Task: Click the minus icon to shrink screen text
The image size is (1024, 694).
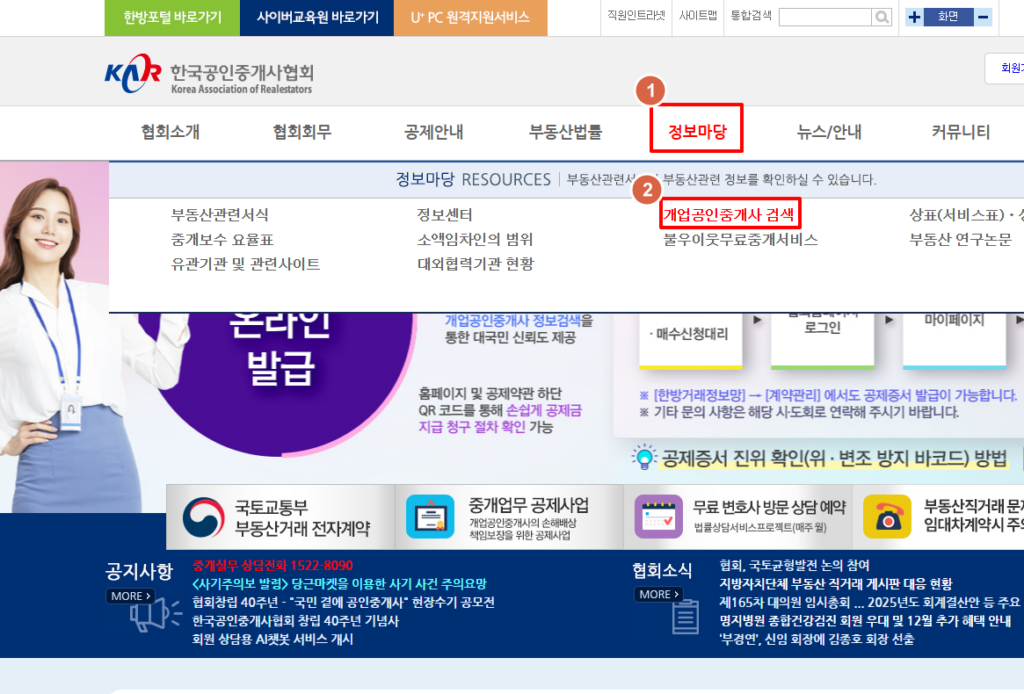Action: [983, 17]
